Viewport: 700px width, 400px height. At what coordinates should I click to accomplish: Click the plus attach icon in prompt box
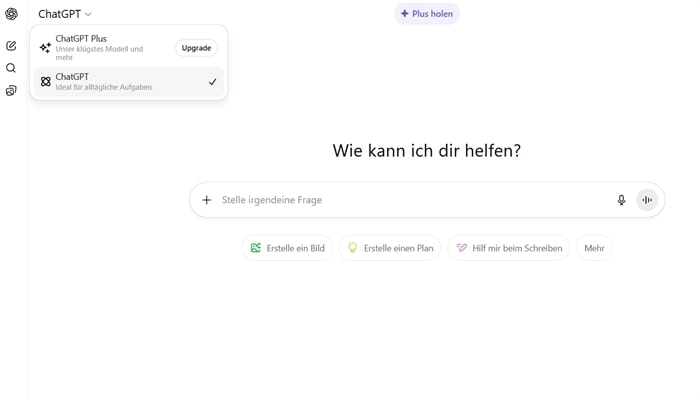coord(206,200)
